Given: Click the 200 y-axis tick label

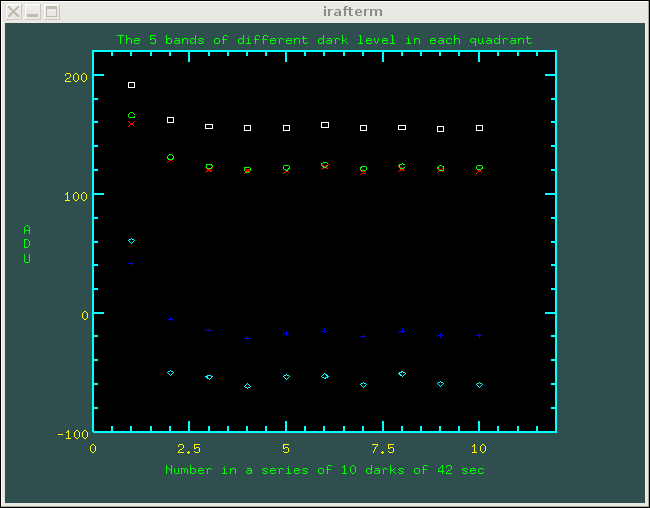Looking at the screenshot, I should click(x=76, y=77).
